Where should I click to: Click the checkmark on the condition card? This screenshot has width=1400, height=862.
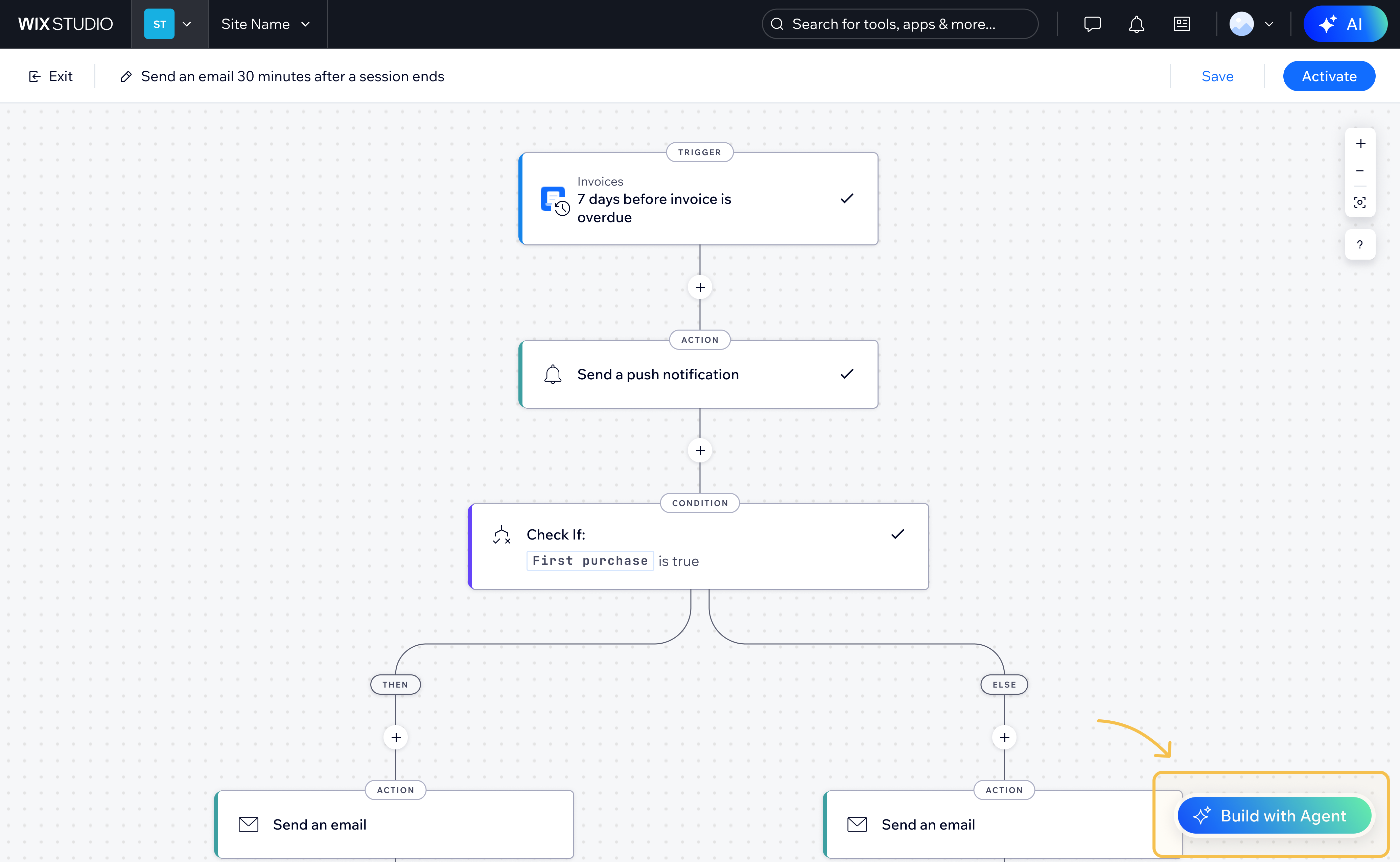[x=897, y=534]
